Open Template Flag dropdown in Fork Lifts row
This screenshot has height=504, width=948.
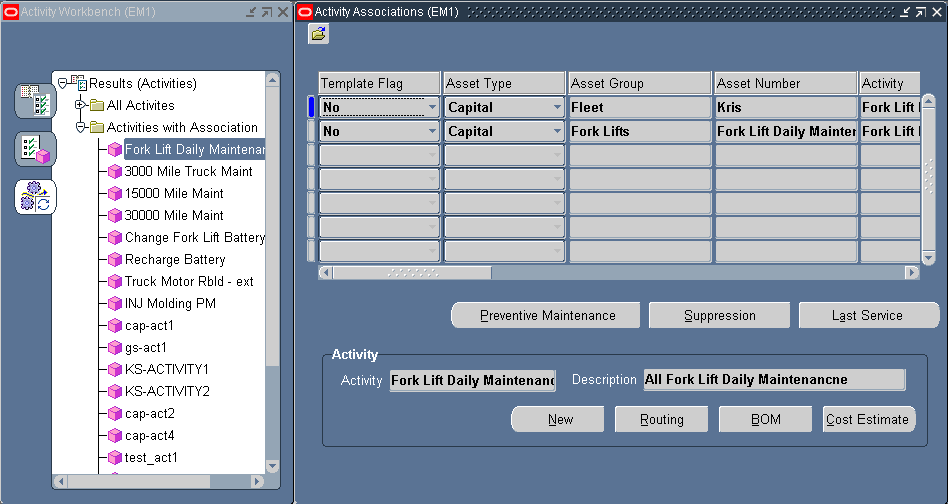[x=432, y=131]
